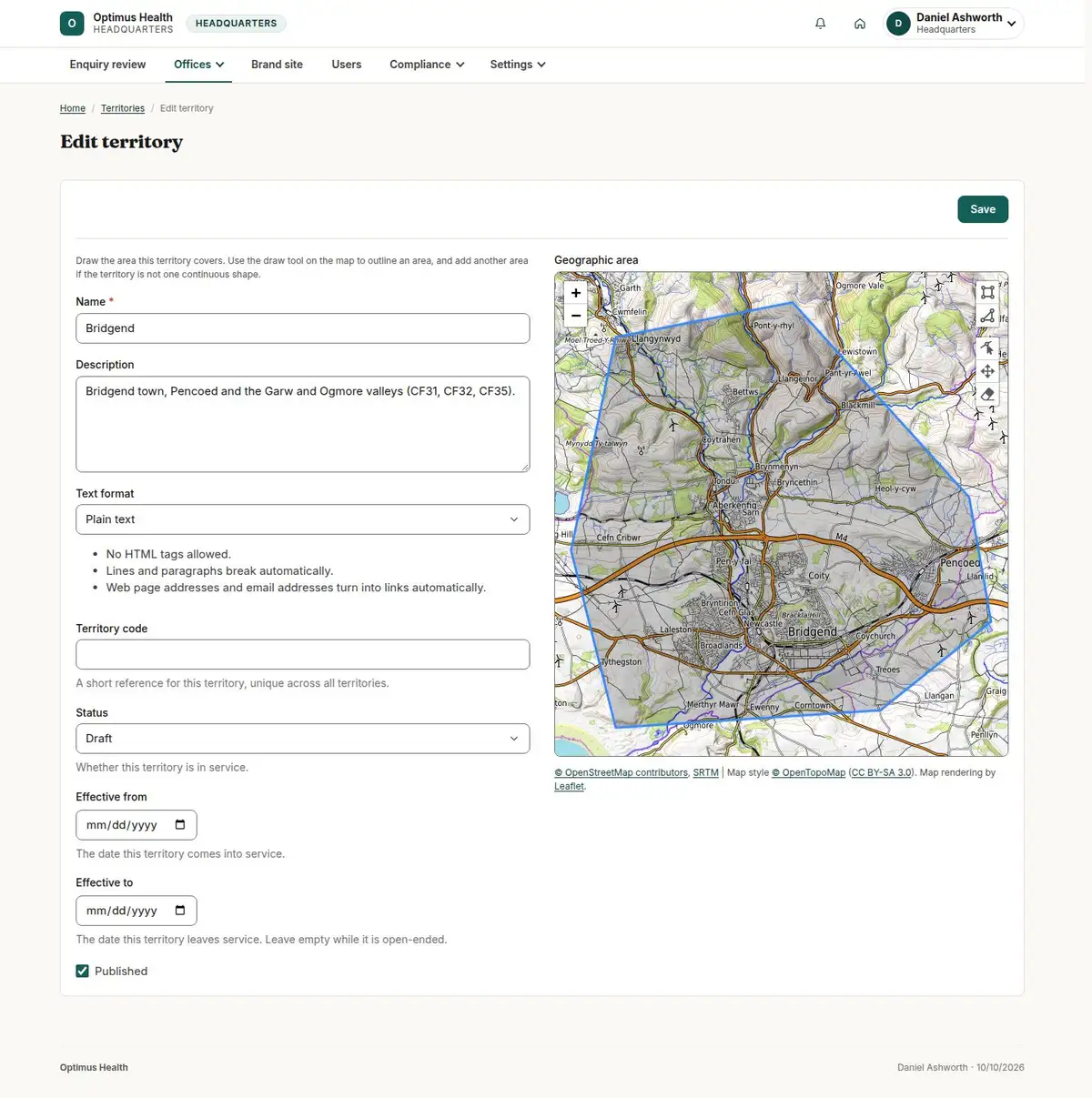
Task: Click the 'Edit territory' breadcrumb text
Action: 187,108
